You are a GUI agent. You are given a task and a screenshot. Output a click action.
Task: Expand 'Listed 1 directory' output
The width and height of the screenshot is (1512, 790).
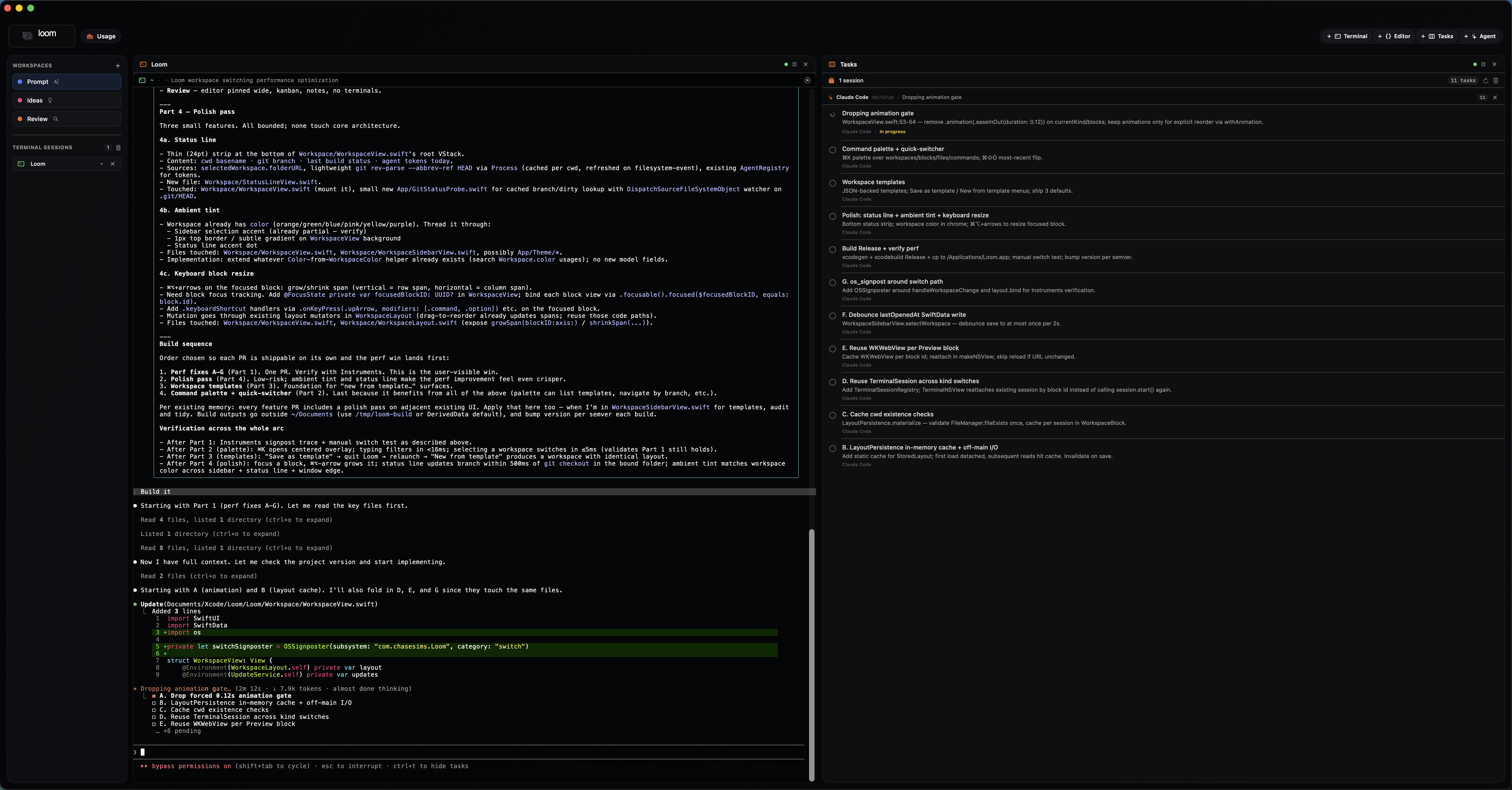pyautogui.click(x=210, y=534)
